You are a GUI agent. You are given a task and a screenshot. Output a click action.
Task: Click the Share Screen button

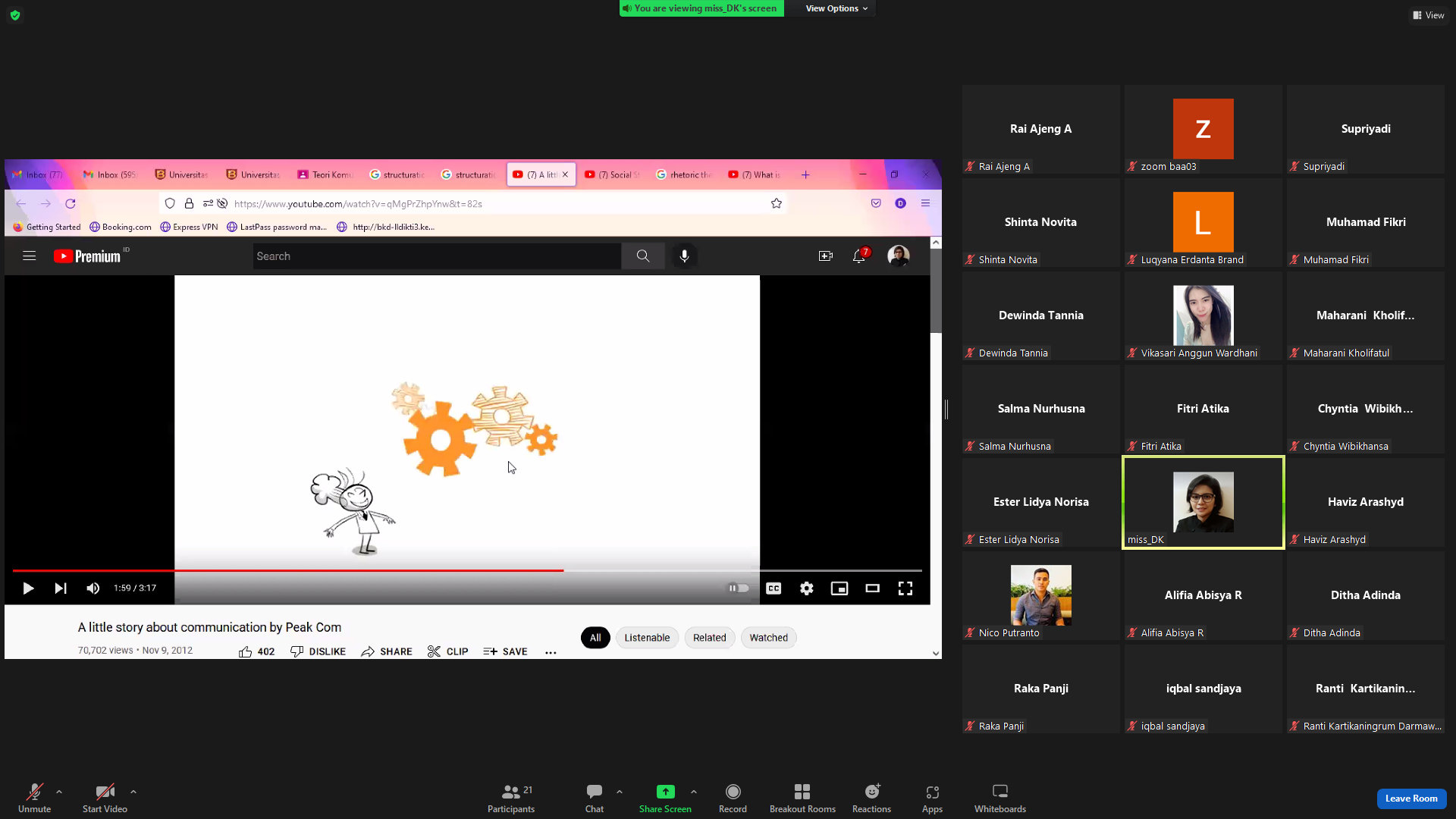pyautogui.click(x=665, y=798)
